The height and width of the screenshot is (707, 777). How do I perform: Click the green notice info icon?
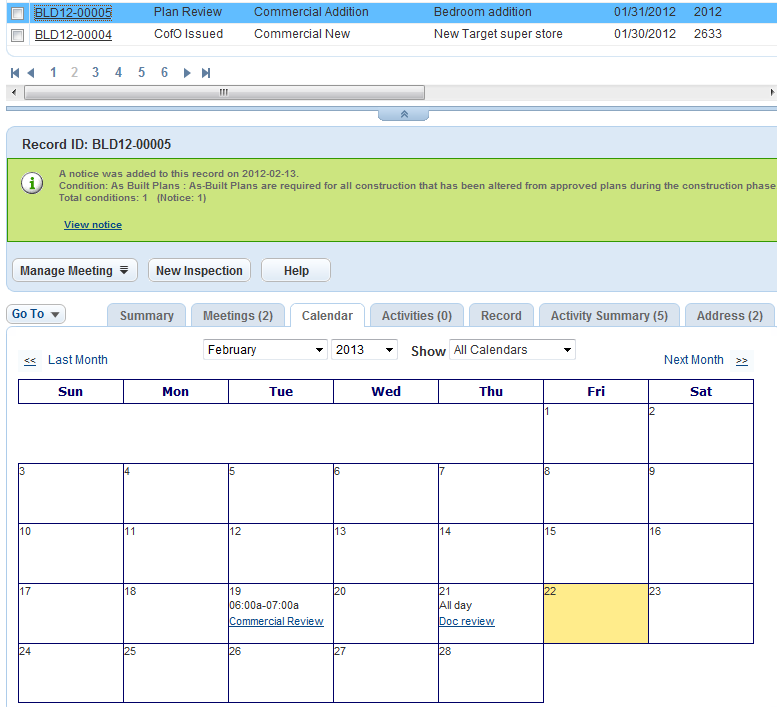tap(33, 184)
